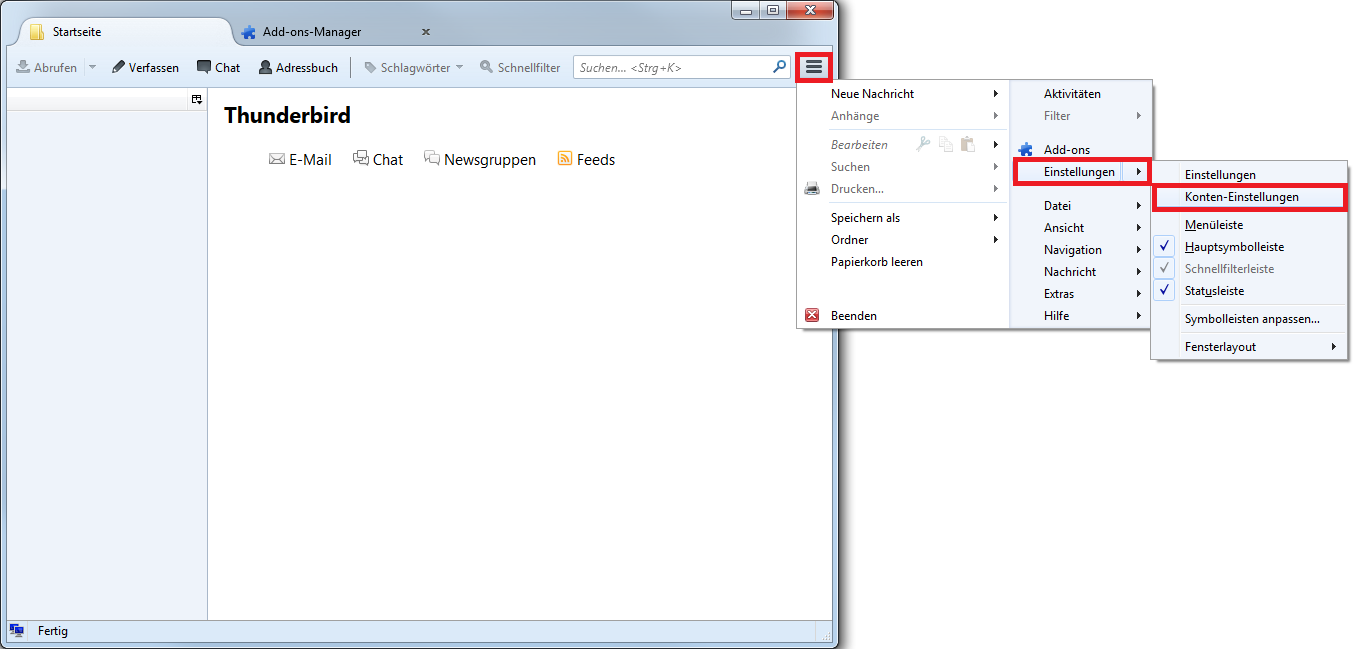Toggle the Hauptsymbolleiste checkmark
The height and width of the screenshot is (649, 1353).
[x=1165, y=247]
